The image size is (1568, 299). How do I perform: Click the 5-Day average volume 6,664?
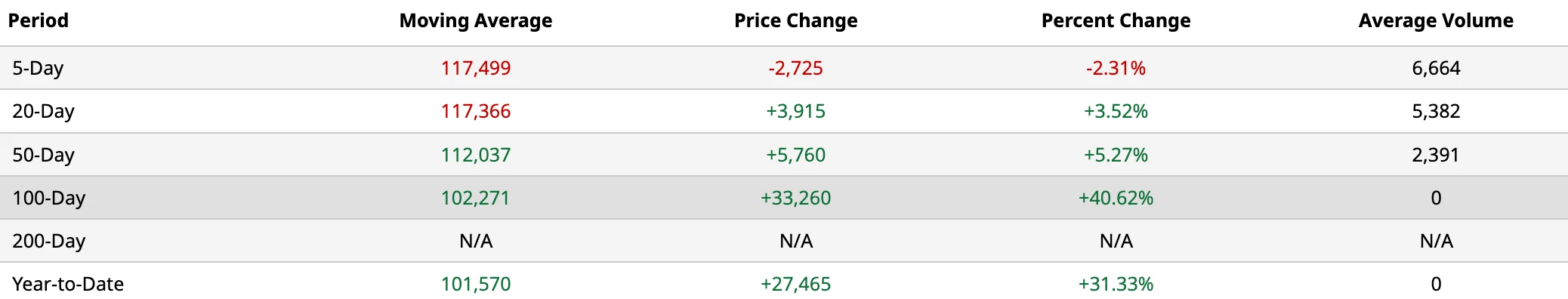coord(1436,68)
